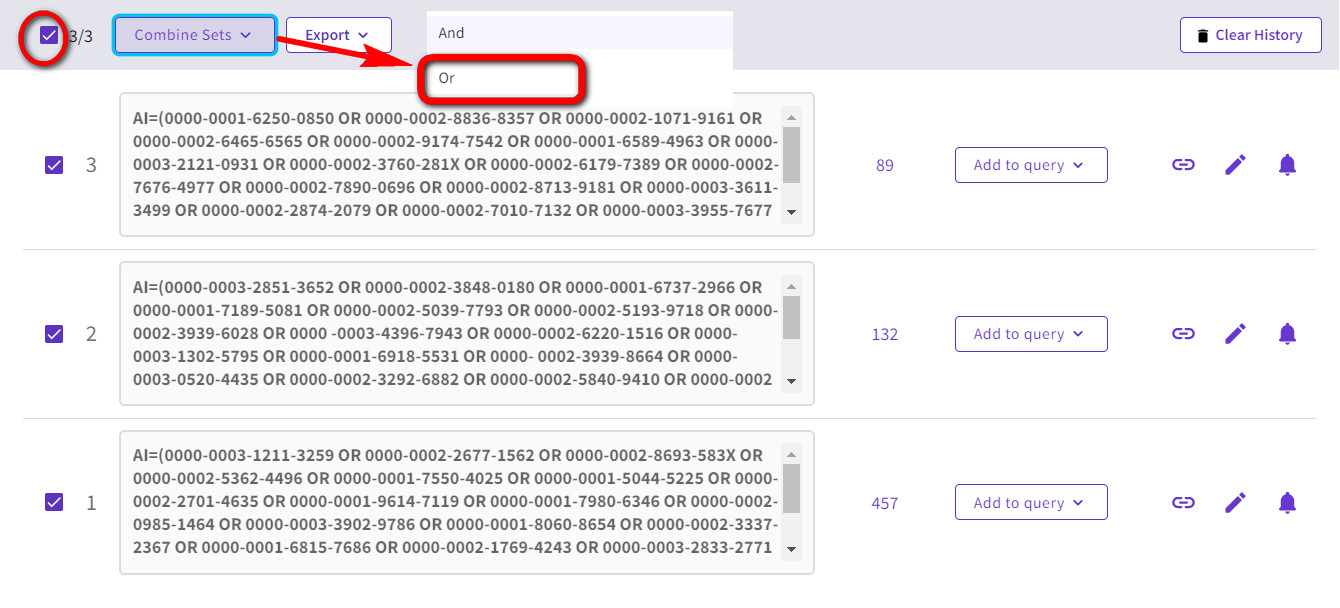The width and height of the screenshot is (1340, 608).
Task: Open the 457 results link
Action: [x=885, y=503]
